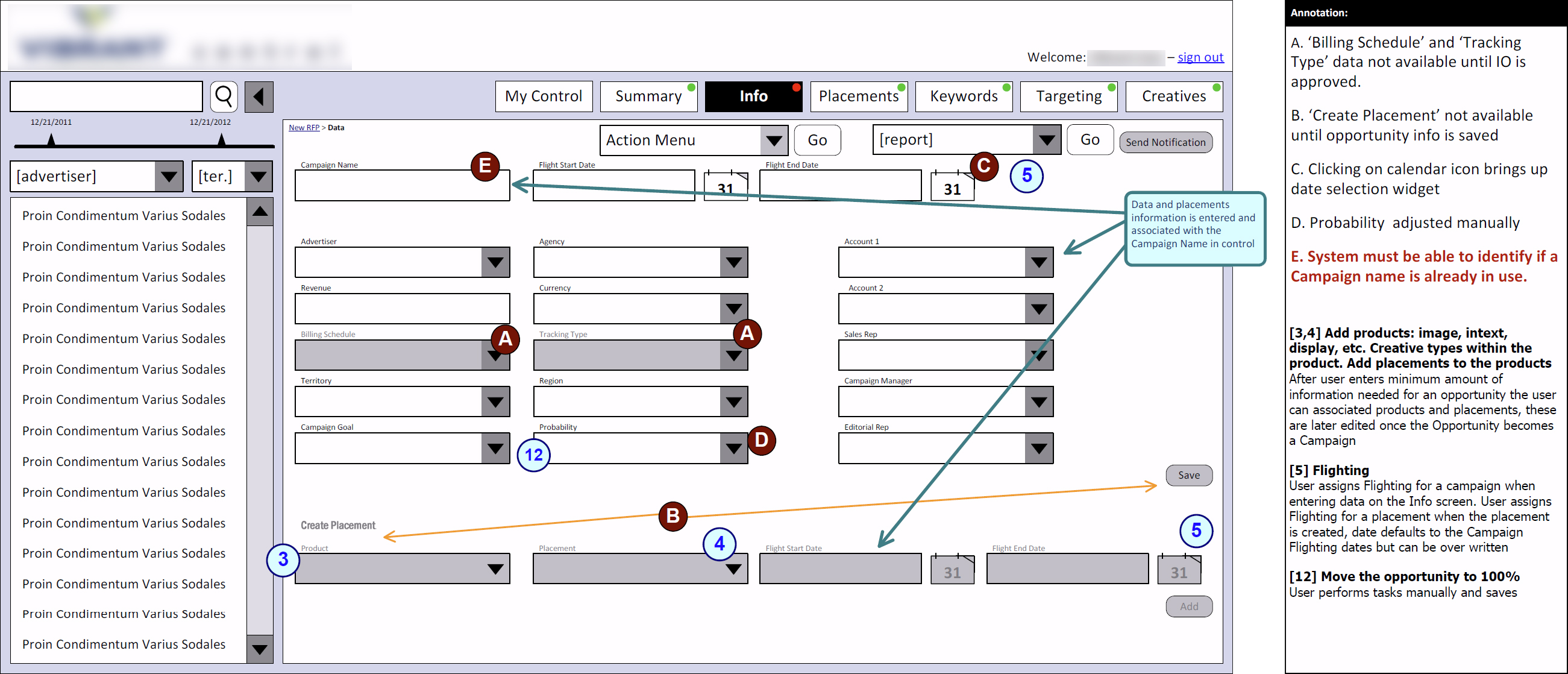Open the [report] dropdown
1568x674 pixels.
(1046, 139)
